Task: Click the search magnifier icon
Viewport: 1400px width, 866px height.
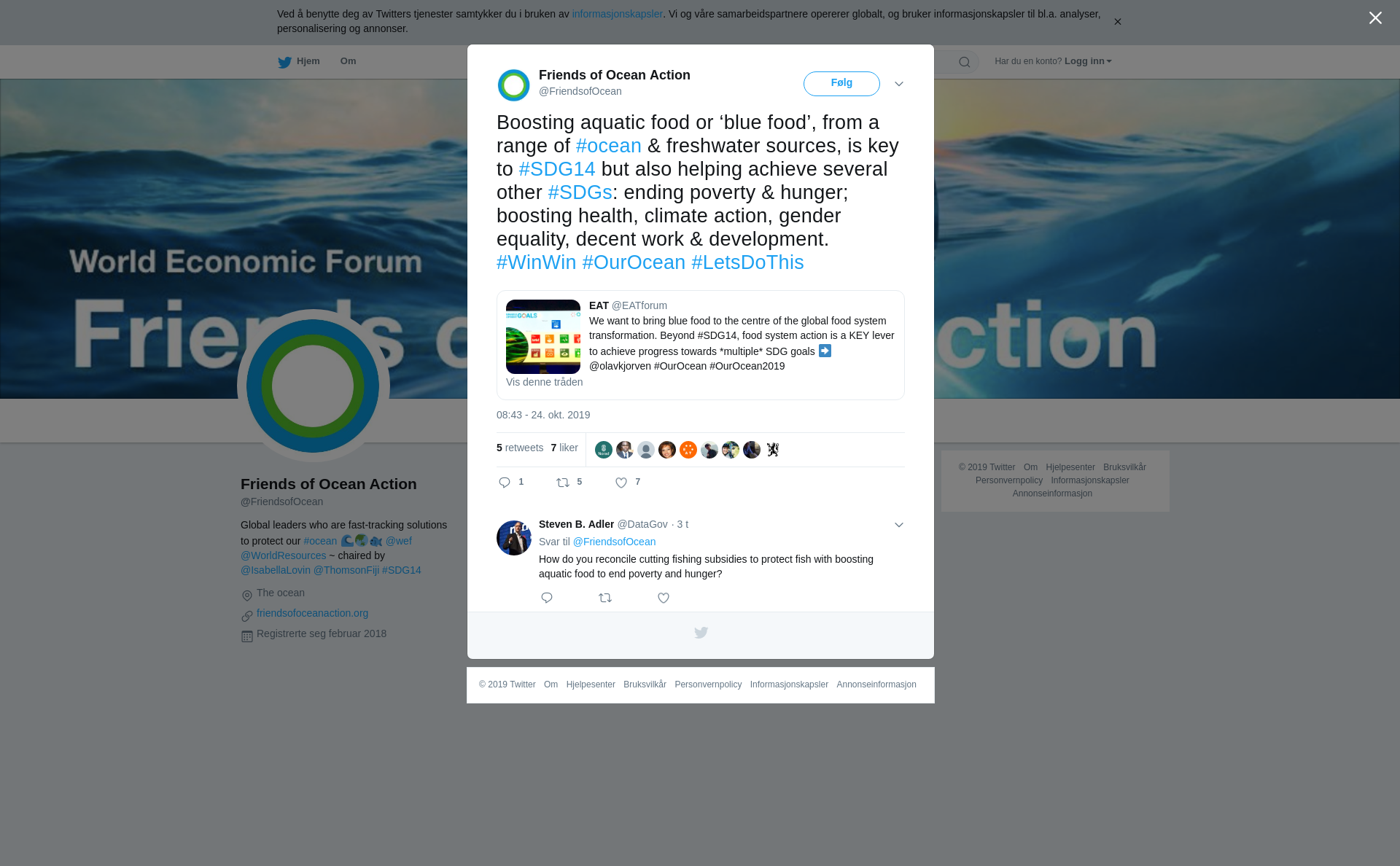Action: [x=965, y=62]
